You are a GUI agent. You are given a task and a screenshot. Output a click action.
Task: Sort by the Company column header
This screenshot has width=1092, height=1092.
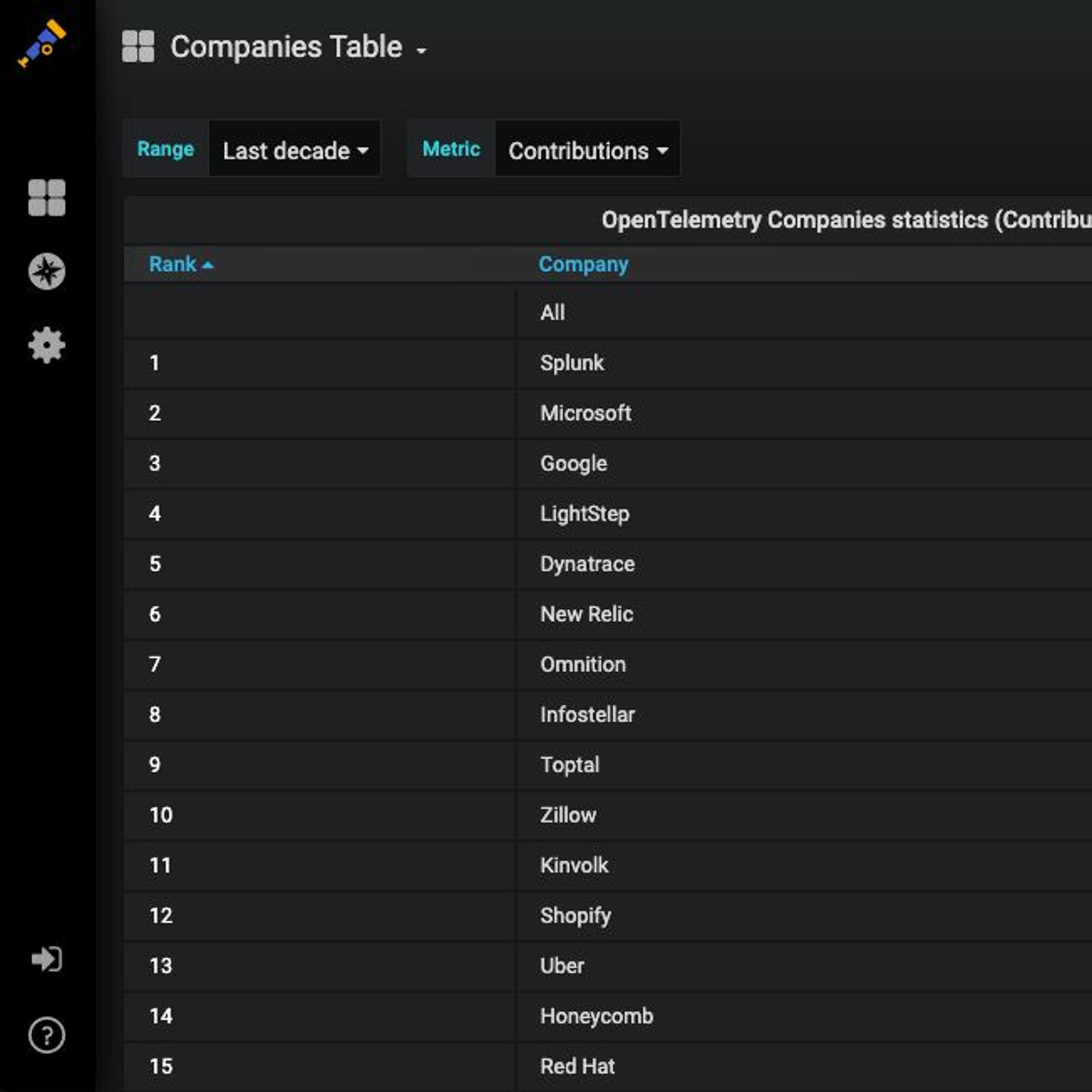point(583,264)
